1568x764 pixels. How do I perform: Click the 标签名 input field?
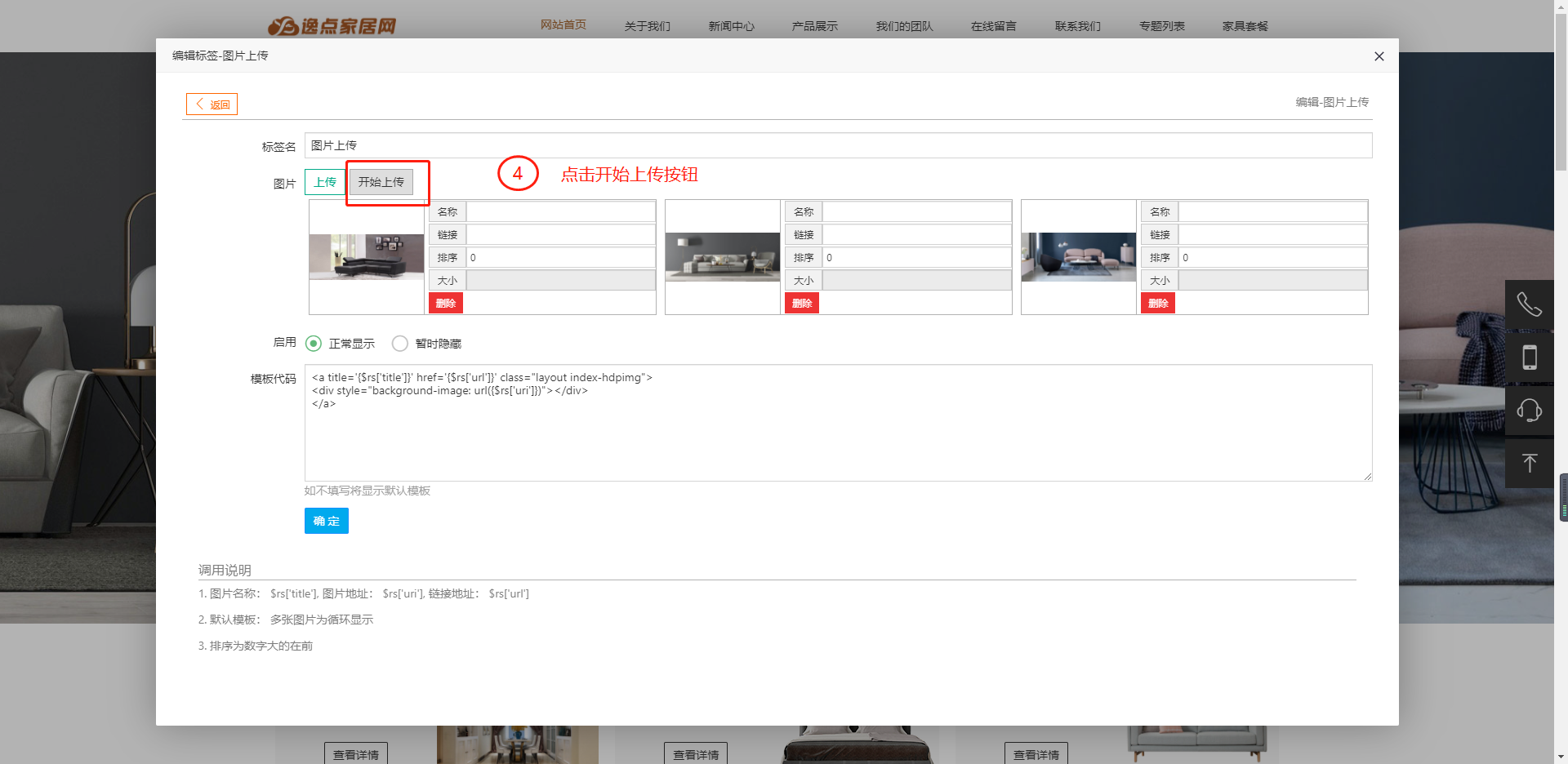(838, 145)
